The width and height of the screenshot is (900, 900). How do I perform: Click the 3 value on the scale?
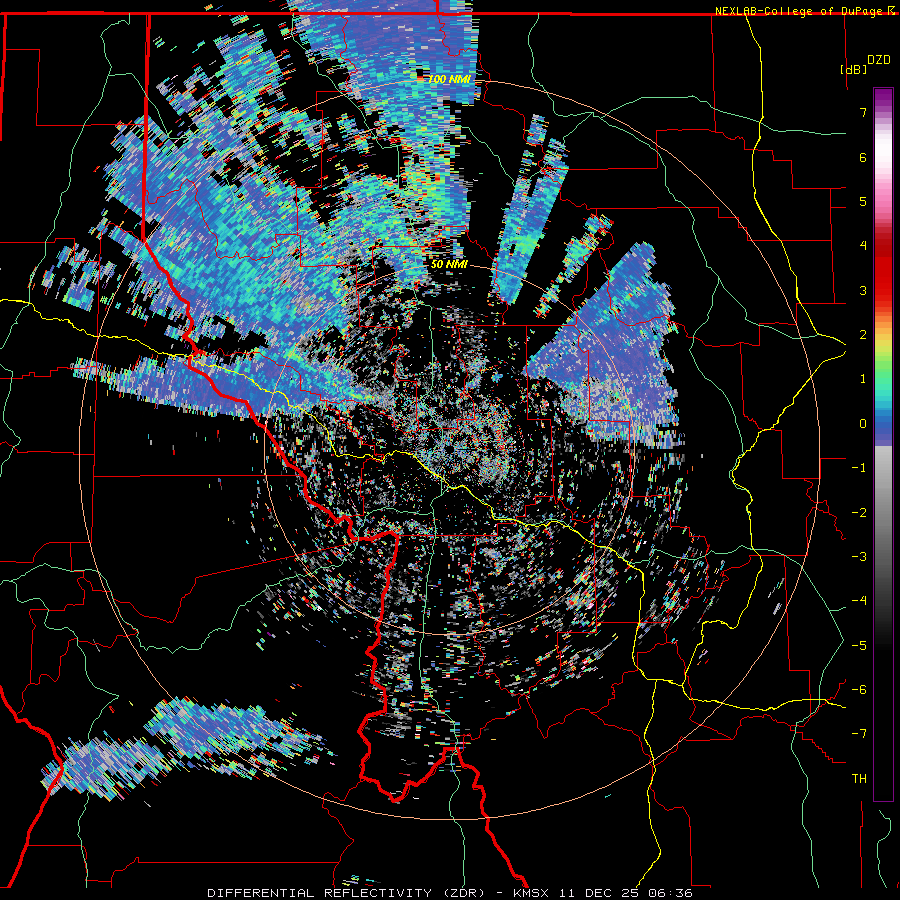click(862, 290)
